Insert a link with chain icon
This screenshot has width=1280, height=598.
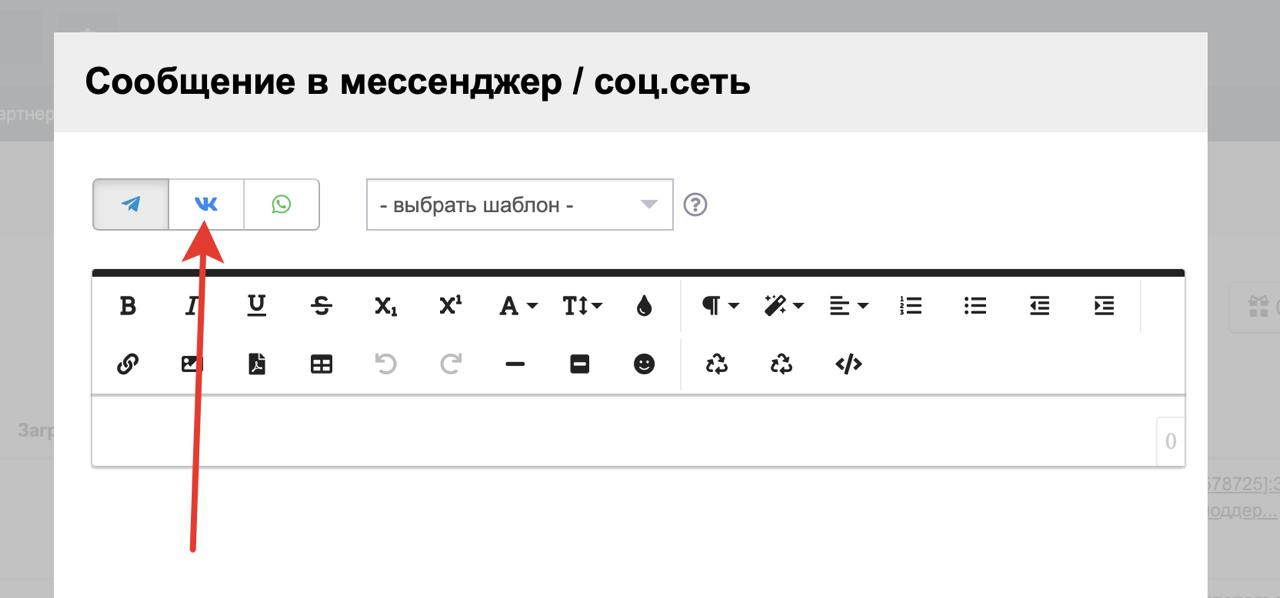click(x=128, y=365)
